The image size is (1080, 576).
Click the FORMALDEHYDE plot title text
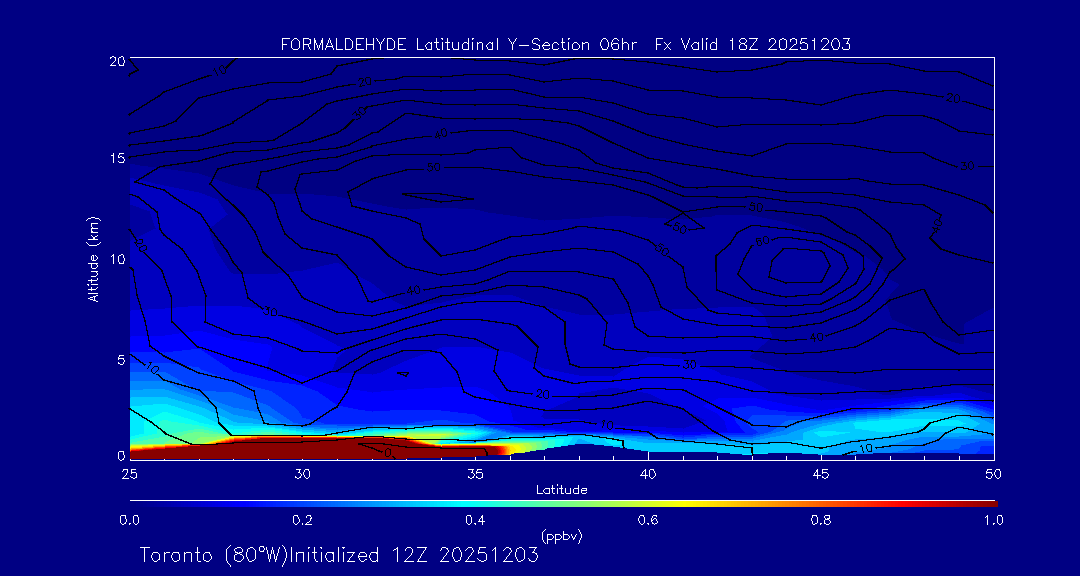(x=565, y=45)
